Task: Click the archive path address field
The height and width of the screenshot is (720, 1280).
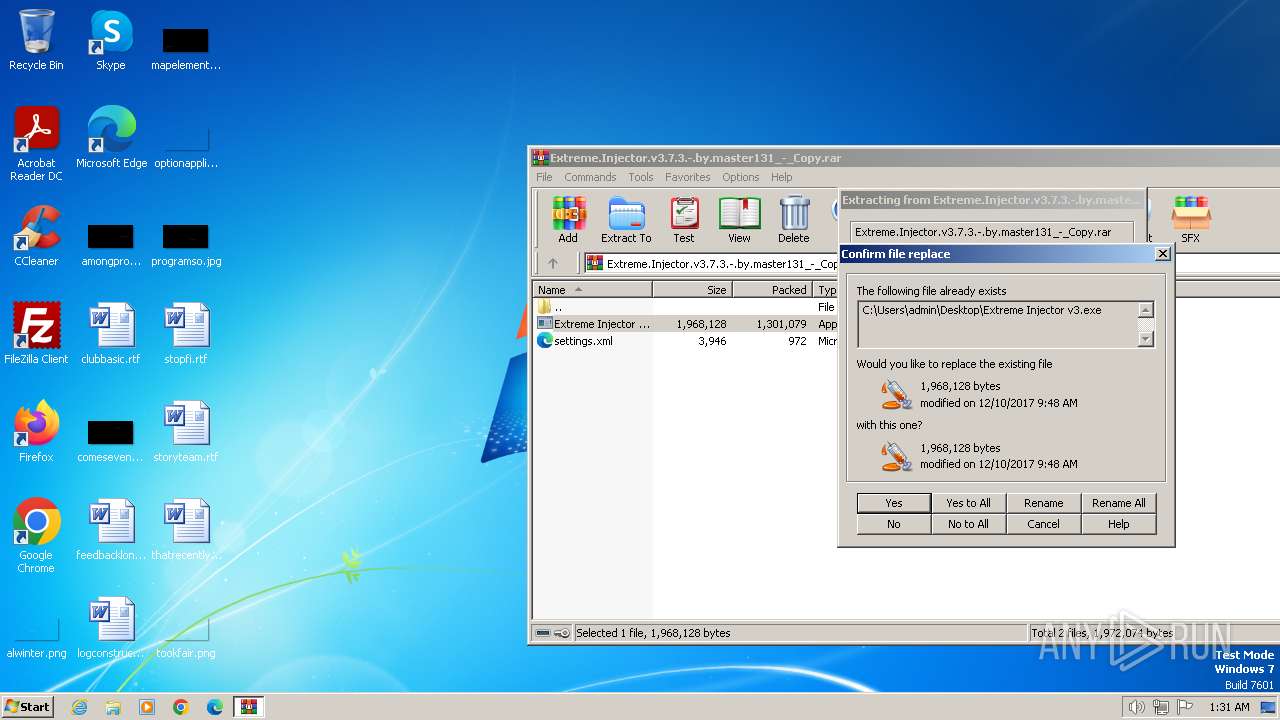Action: click(x=712, y=264)
